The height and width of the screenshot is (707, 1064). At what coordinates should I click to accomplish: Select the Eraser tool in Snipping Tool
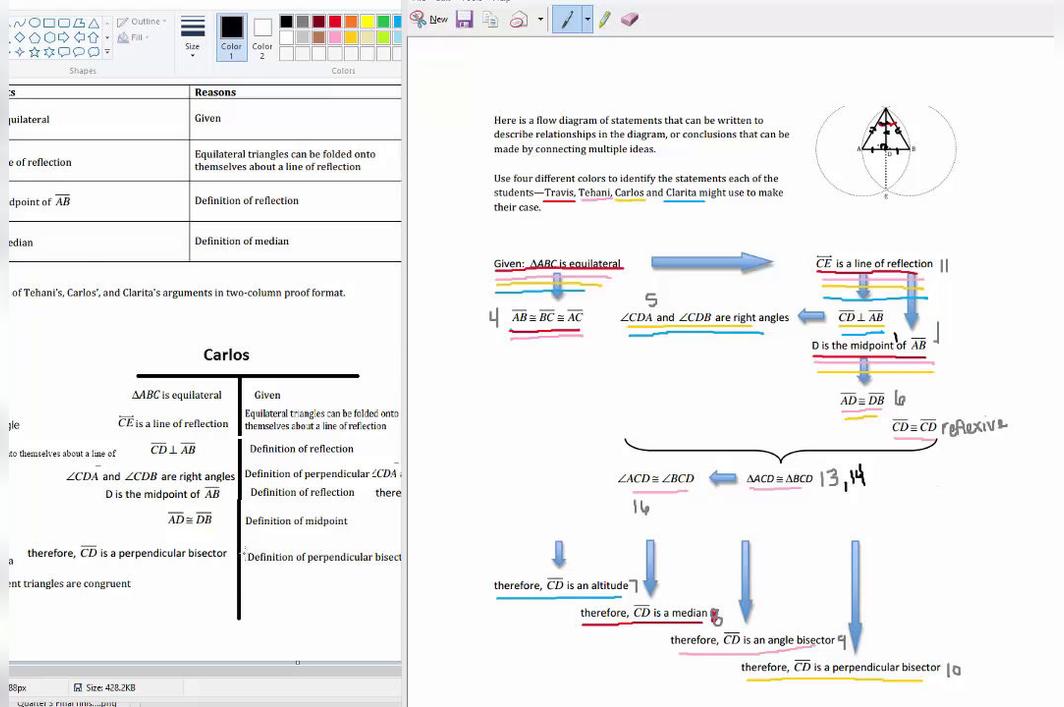click(630, 19)
